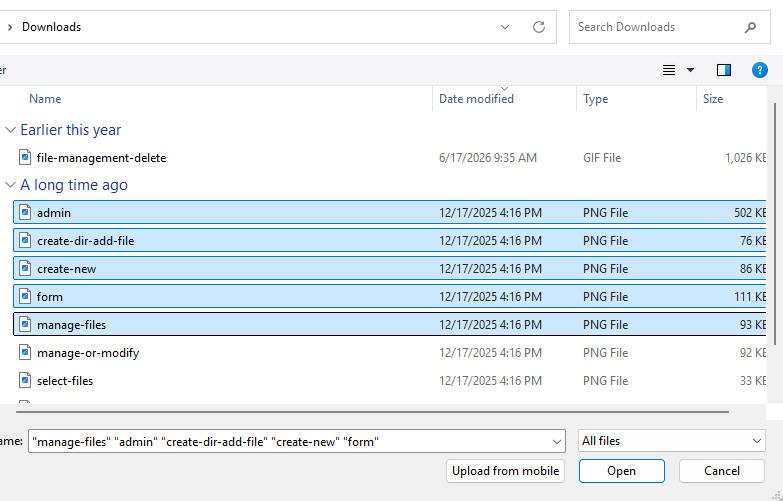Click the Earlier this year group label
This screenshot has width=783, height=501.
[70, 130]
